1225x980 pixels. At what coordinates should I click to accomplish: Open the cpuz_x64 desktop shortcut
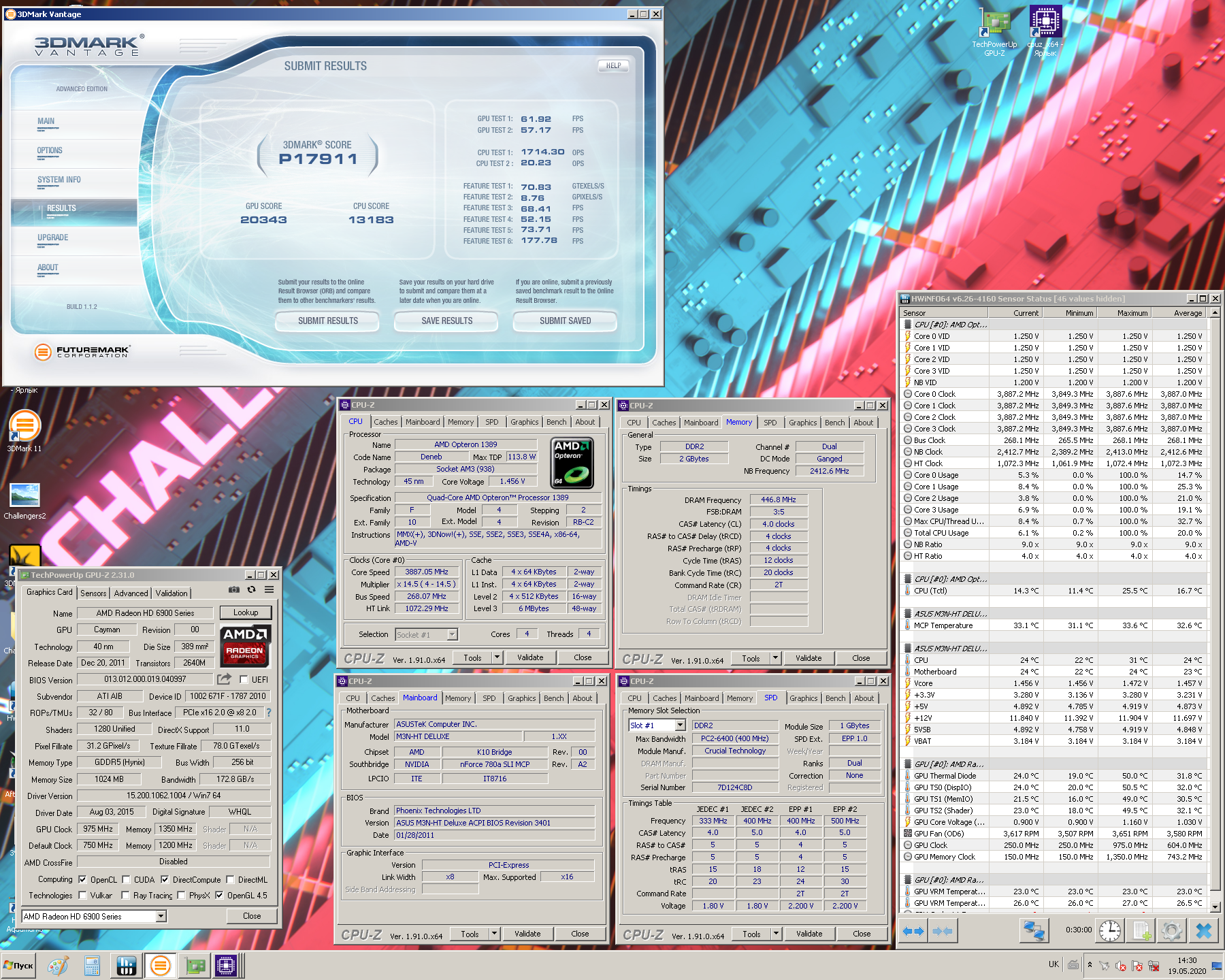tap(1045, 31)
